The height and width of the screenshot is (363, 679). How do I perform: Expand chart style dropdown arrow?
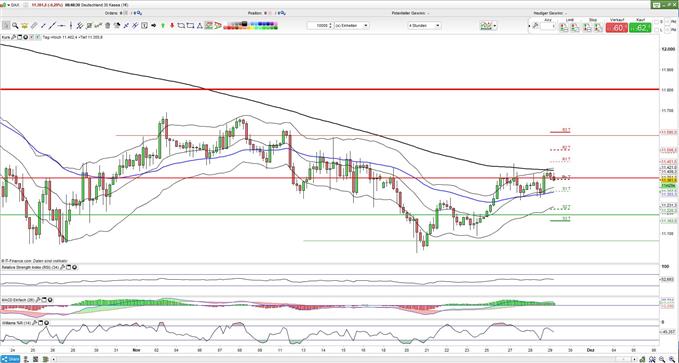[495, 26]
